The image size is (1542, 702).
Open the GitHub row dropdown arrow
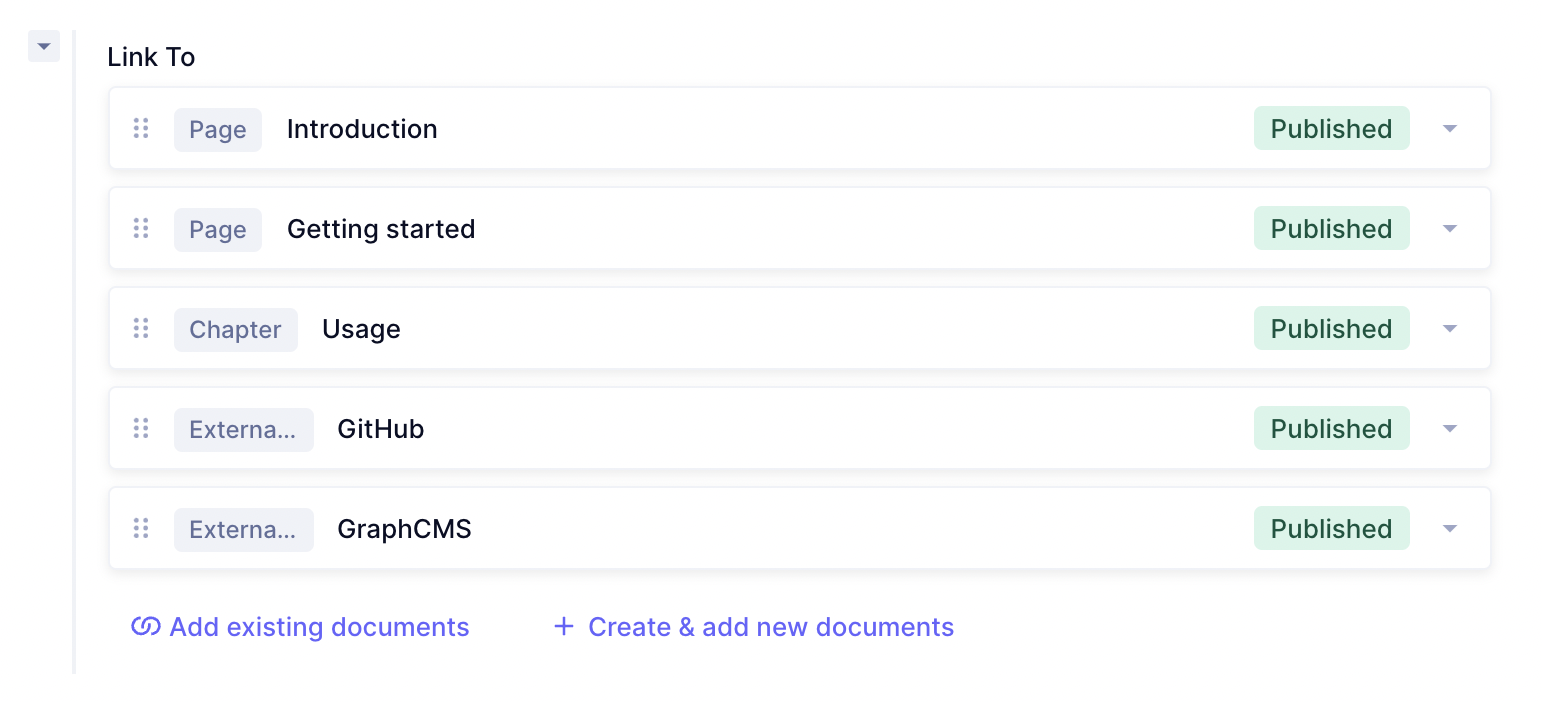[x=1450, y=428]
